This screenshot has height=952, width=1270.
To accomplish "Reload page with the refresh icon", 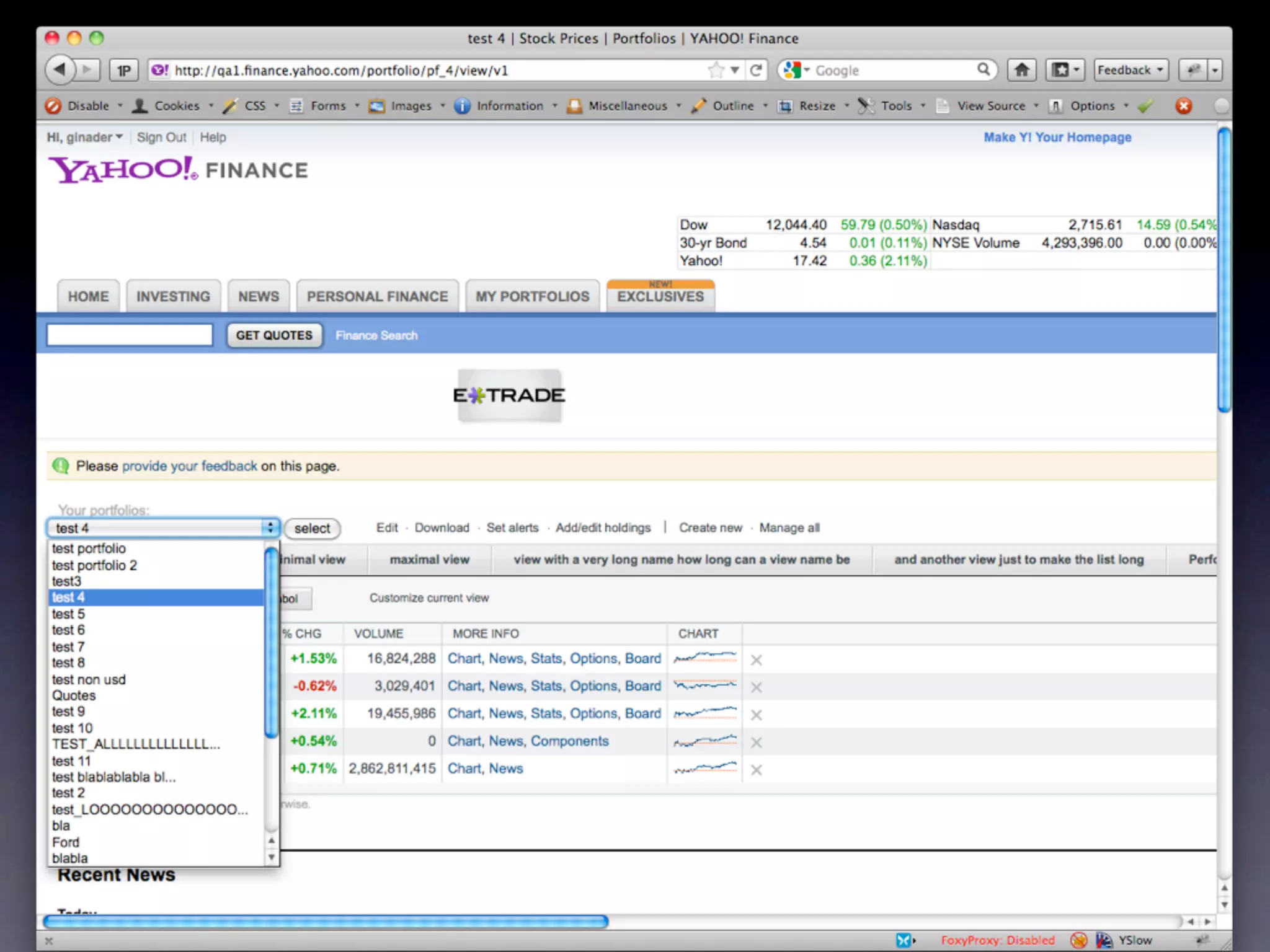I will point(755,70).
